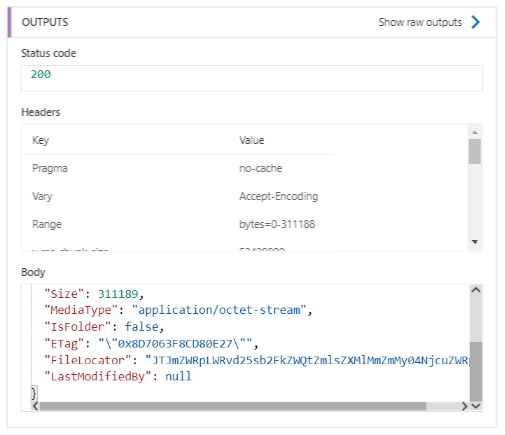Click the Body vertical scrollbar thumb
This screenshot has height=435, width=505.
[476, 371]
